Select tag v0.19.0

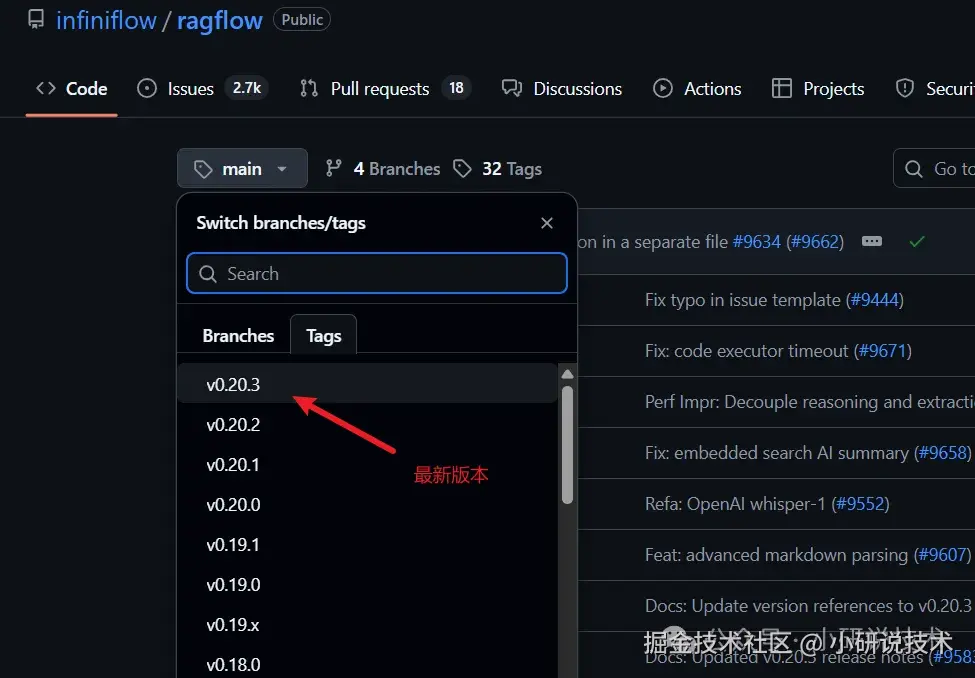[x=367, y=585]
